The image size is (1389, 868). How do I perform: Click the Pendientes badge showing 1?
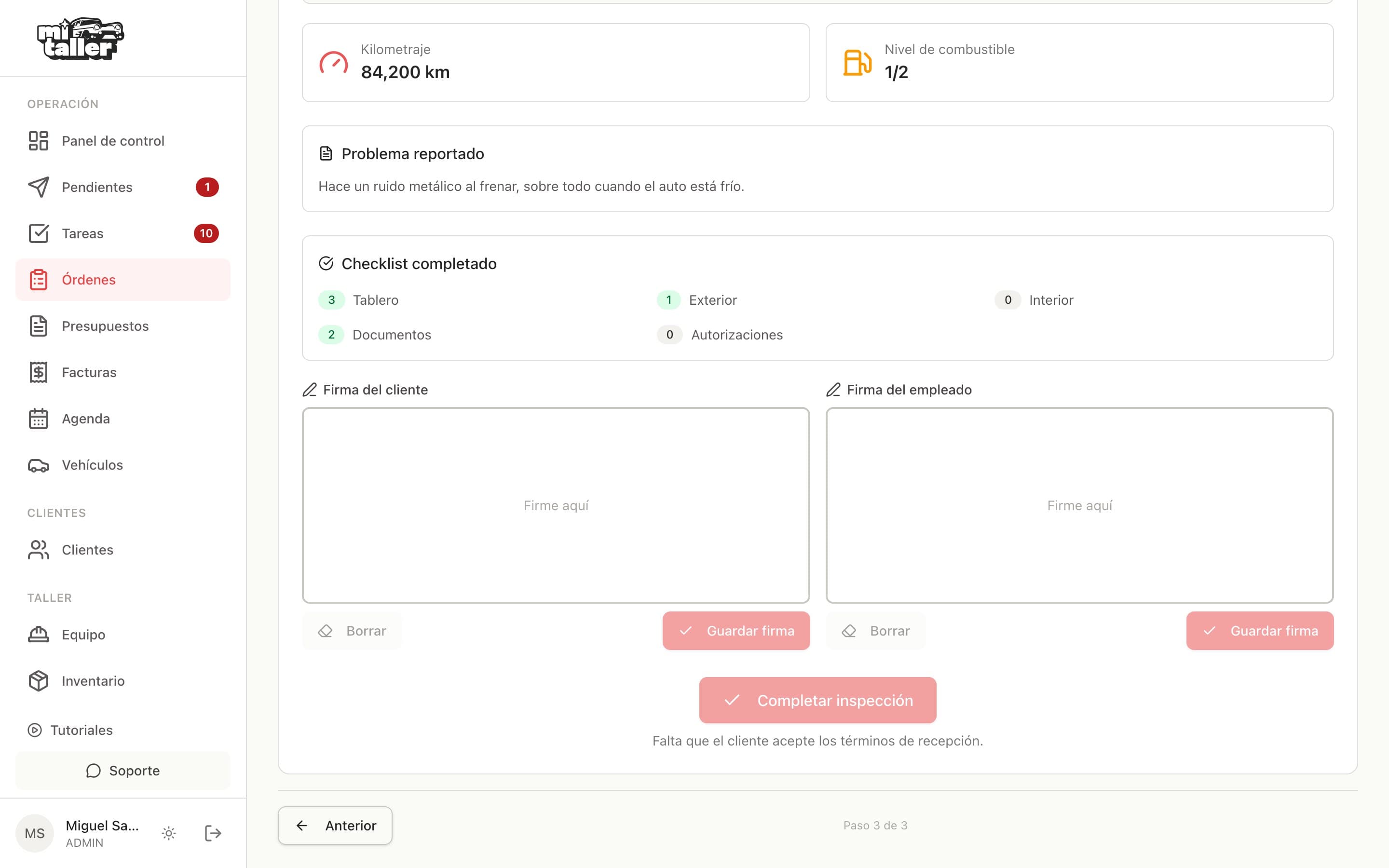pos(207,187)
